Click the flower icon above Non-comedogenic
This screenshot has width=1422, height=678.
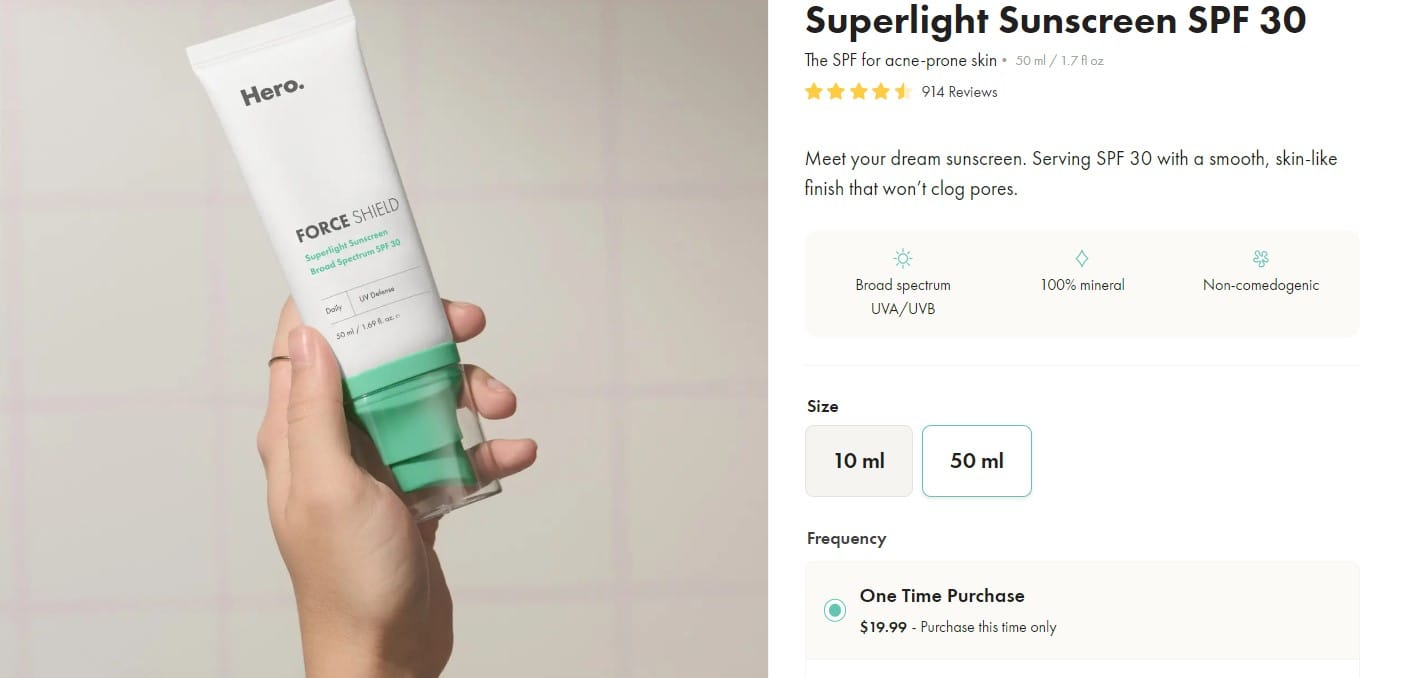pyautogui.click(x=1260, y=258)
